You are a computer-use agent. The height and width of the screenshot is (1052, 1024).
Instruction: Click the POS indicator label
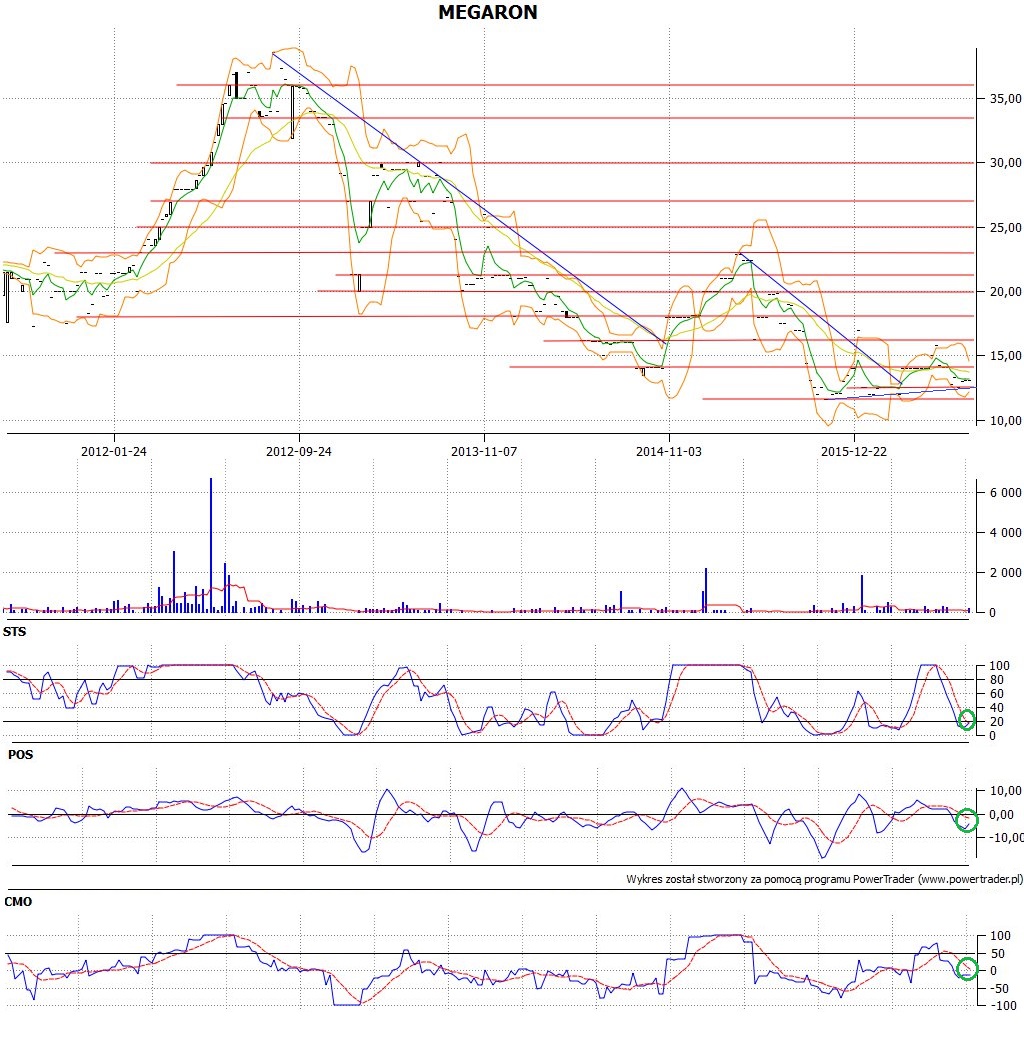(x=21, y=755)
